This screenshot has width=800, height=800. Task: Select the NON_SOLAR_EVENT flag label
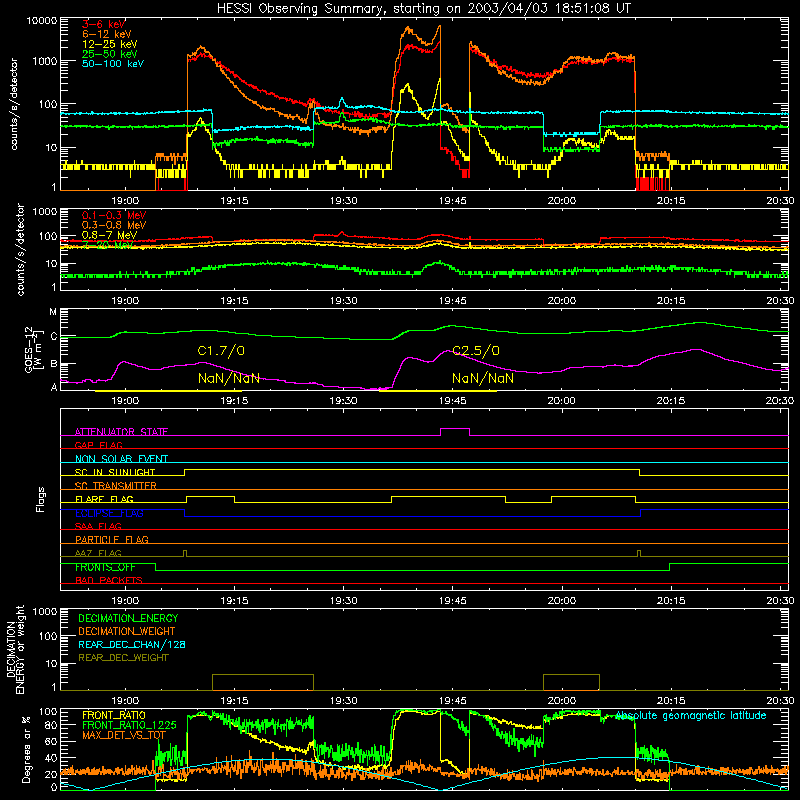coord(121,459)
